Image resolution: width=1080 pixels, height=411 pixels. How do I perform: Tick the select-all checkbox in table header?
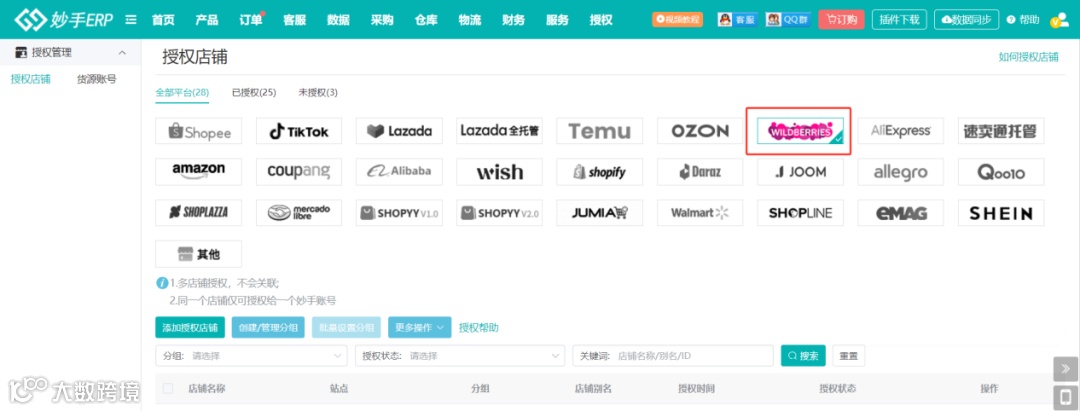pyautogui.click(x=168, y=389)
